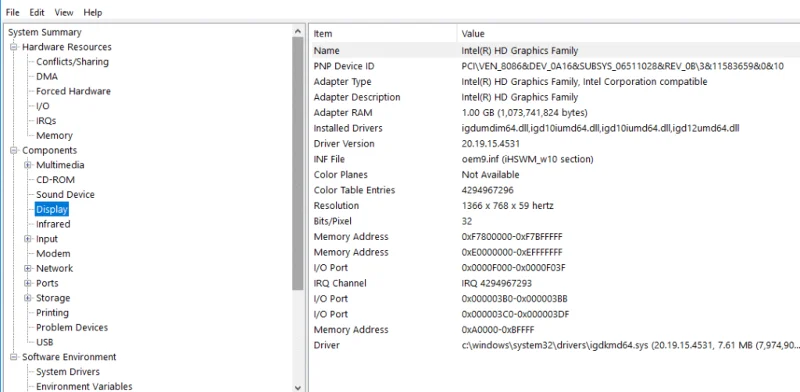This screenshot has height=392, width=800.
Task: Open Printing in the tree
Action: pos(52,313)
